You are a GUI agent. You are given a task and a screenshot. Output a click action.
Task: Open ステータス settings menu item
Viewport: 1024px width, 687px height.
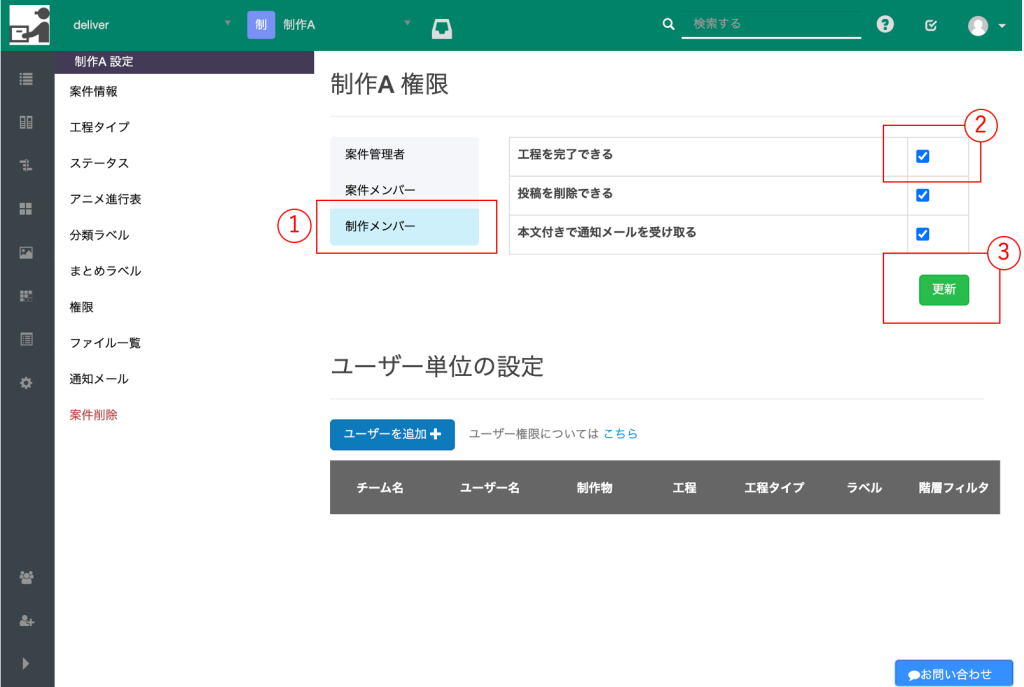click(x=99, y=163)
